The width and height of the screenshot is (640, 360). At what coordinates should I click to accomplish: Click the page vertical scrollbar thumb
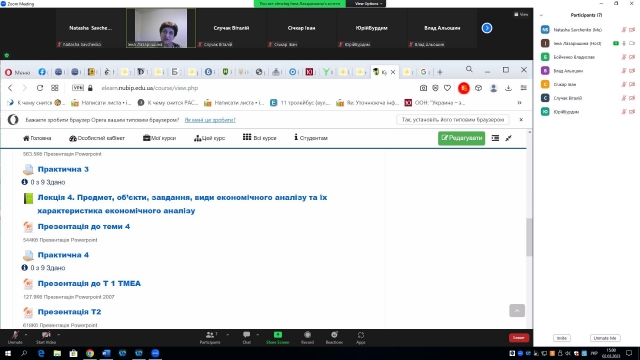tap(529, 237)
